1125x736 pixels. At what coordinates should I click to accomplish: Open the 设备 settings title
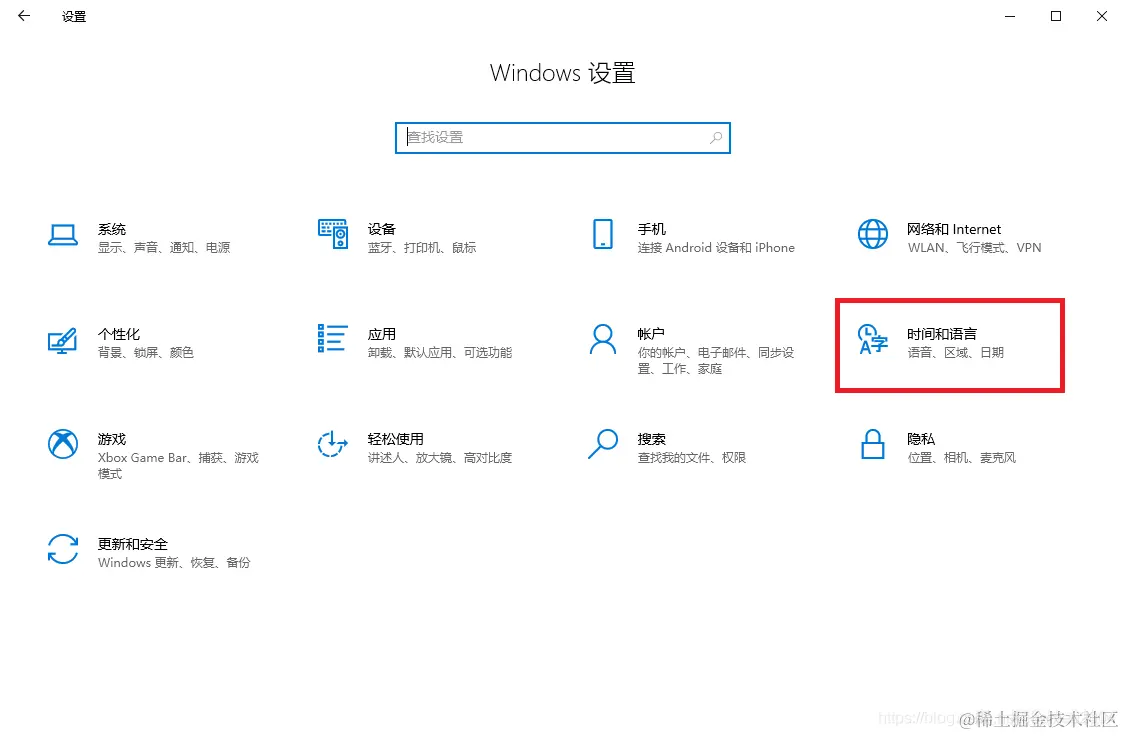[x=382, y=229]
